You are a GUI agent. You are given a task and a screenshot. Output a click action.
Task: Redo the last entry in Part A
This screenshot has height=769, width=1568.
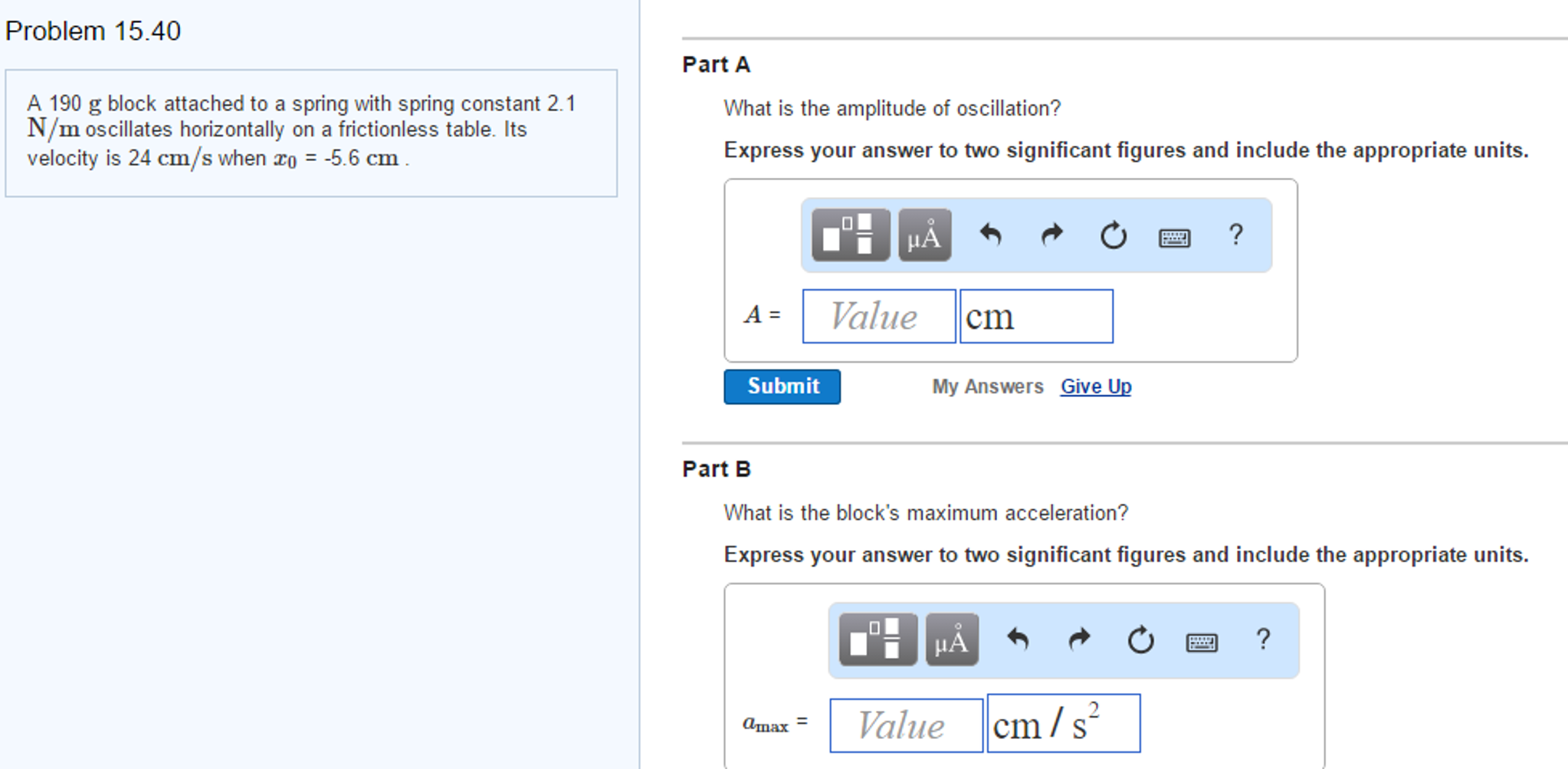[x=1051, y=235]
